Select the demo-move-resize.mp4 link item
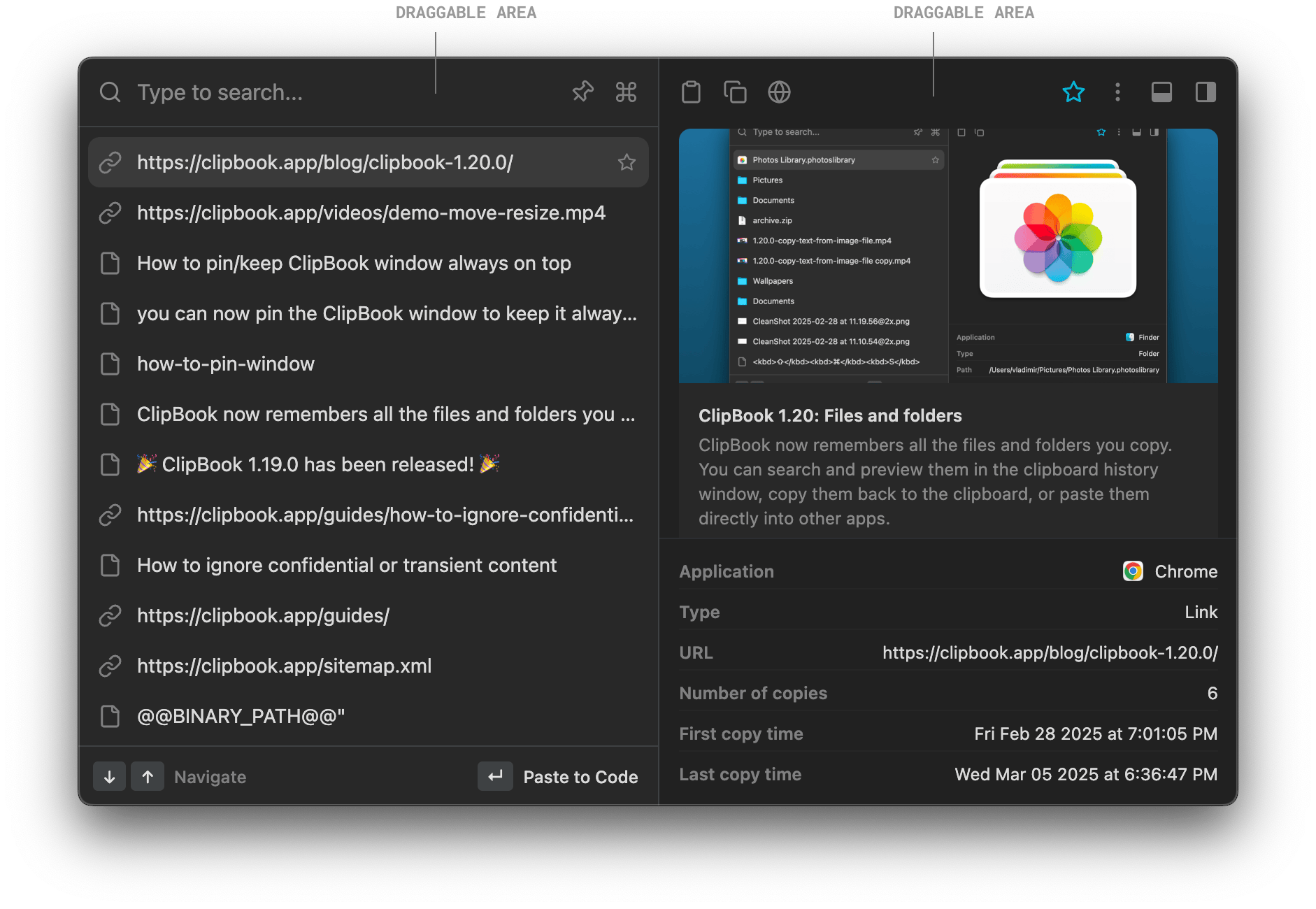1316x909 pixels. point(369,213)
